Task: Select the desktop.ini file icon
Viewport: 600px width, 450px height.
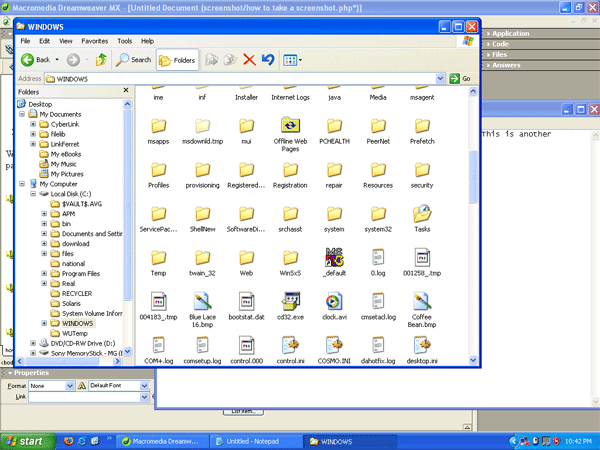Action: pyautogui.click(x=422, y=345)
